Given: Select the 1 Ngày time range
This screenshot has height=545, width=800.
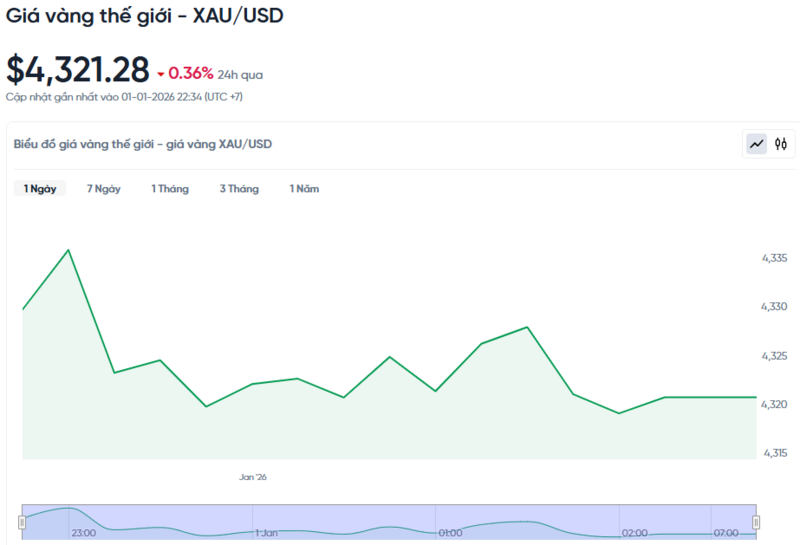Looking at the screenshot, I should [40, 189].
